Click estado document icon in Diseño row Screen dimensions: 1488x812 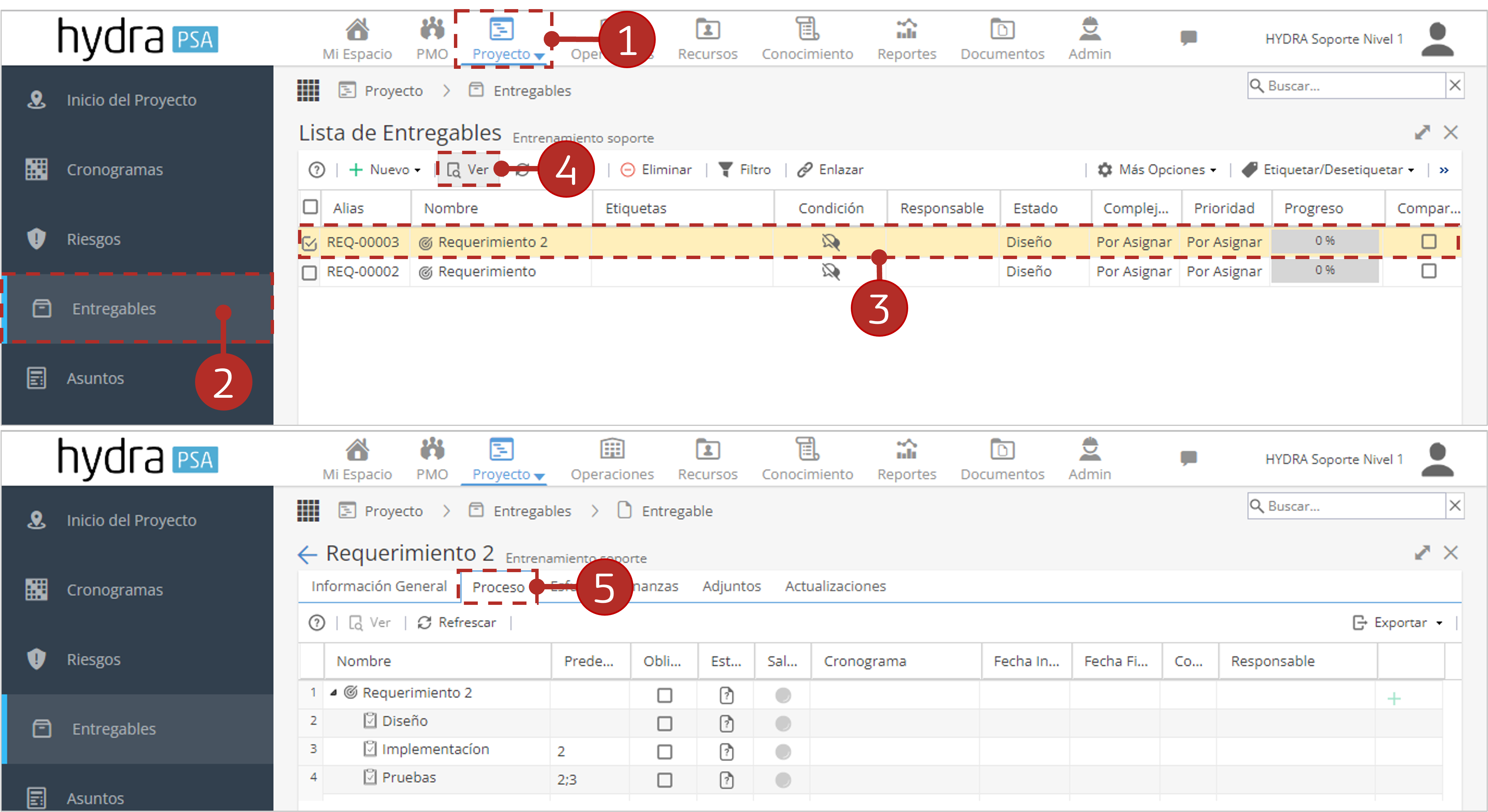726,724
